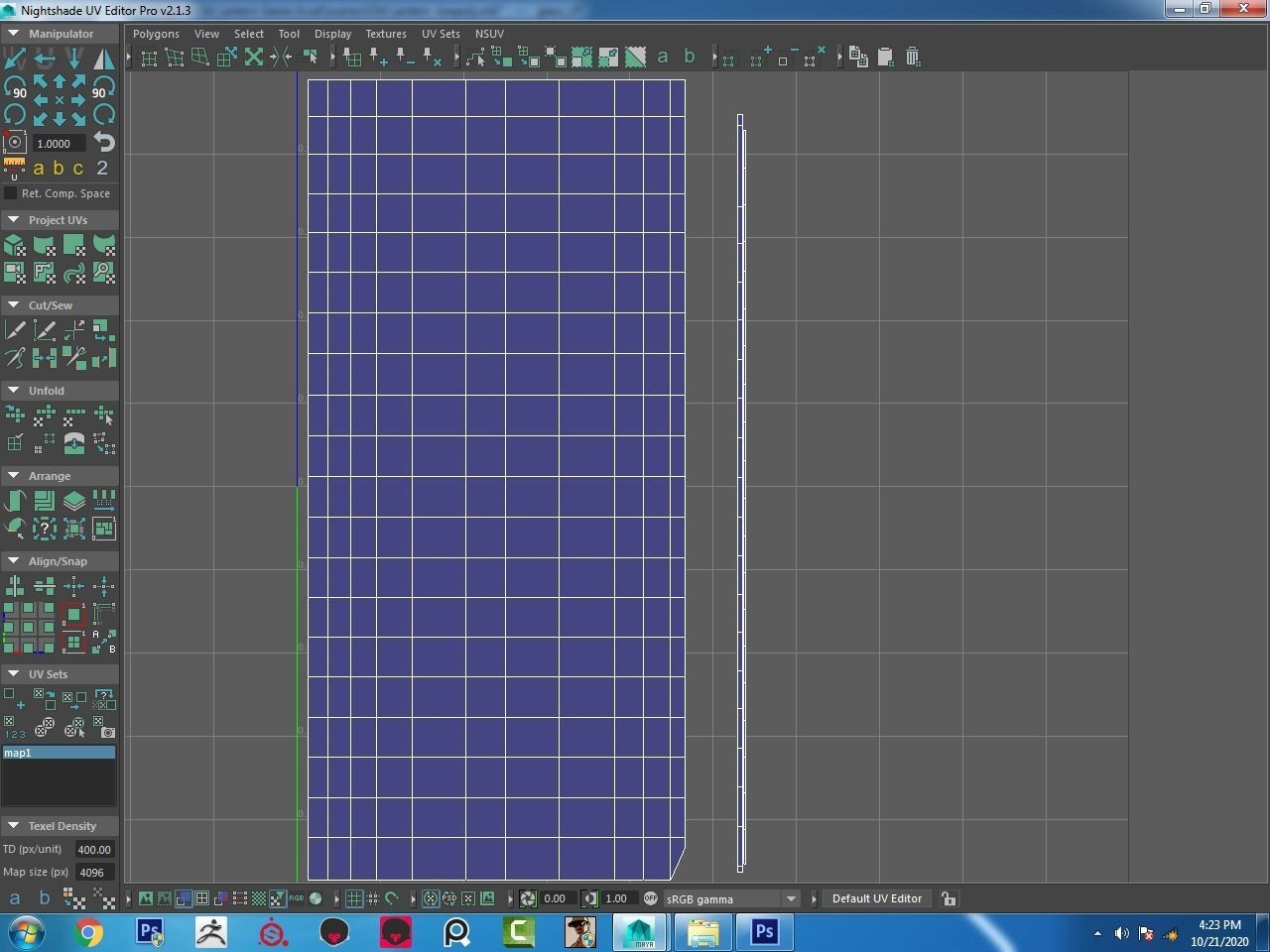The height and width of the screenshot is (952, 1270).
Task: Click the question-mark orient shells icon in Arrange
Action: tap(45, 529)
